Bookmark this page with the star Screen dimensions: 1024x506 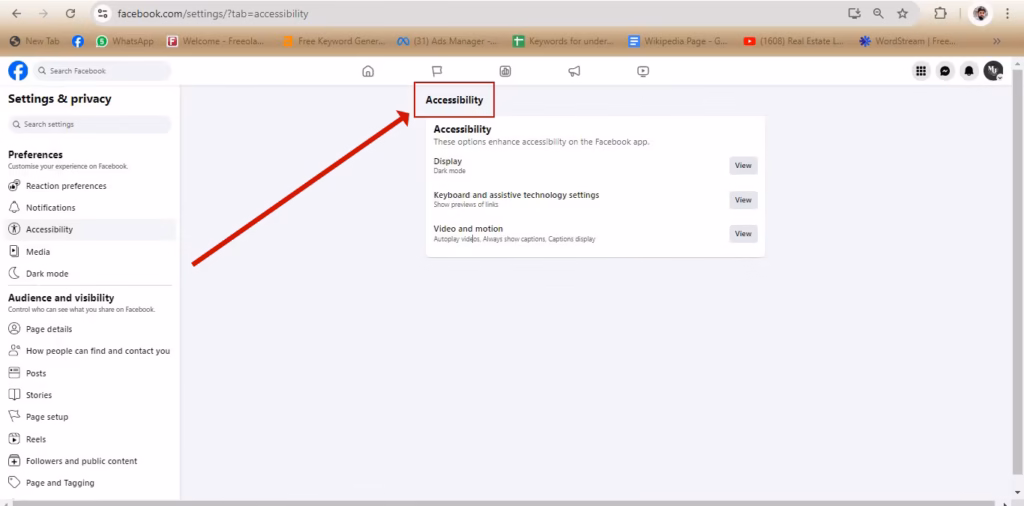pyautogui.click(x=903, y=14)
